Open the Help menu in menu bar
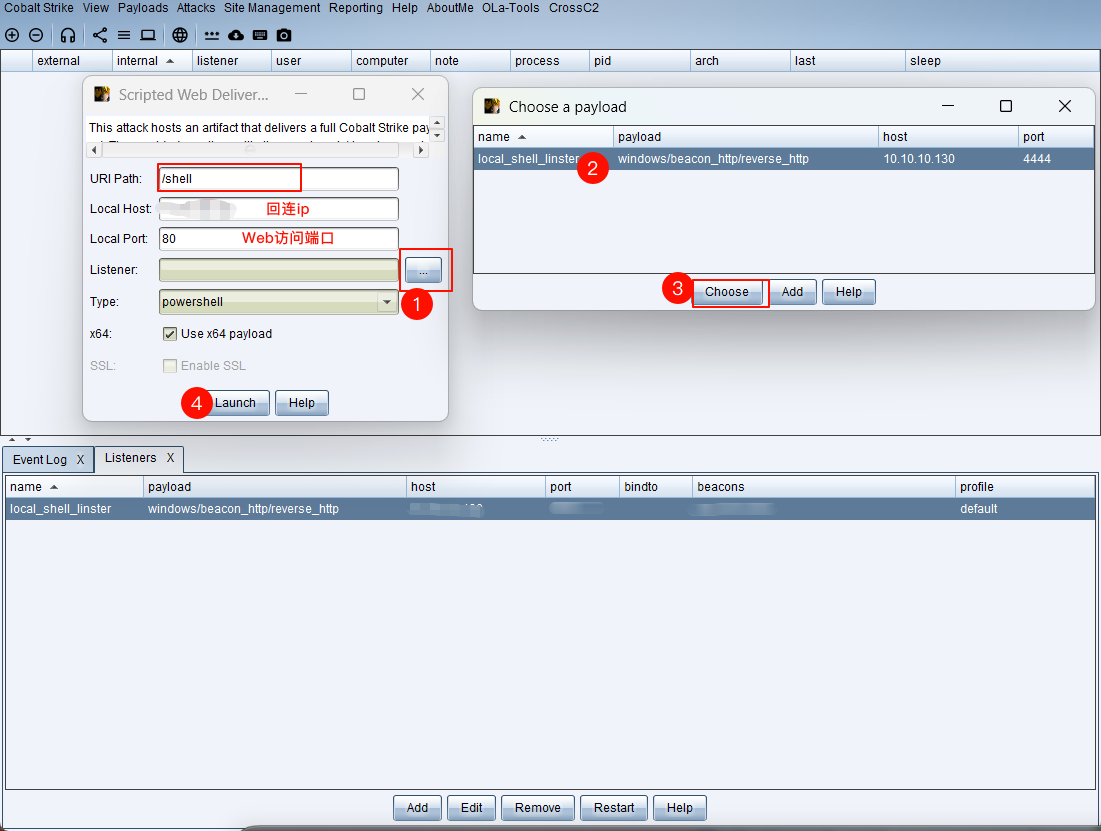Screen dimensions: 1101x831 [404, 8]
